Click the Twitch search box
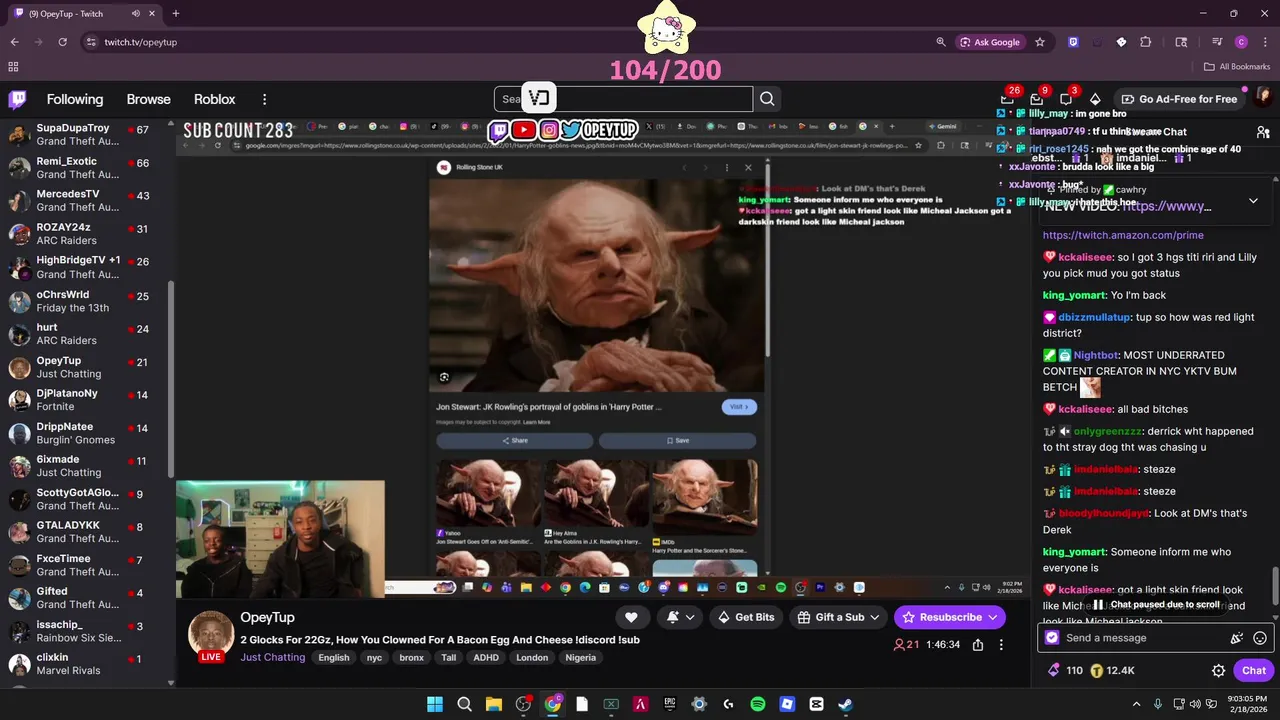Image resolution: width=1280 pixels, height=720 pixels. coord(623,99)
